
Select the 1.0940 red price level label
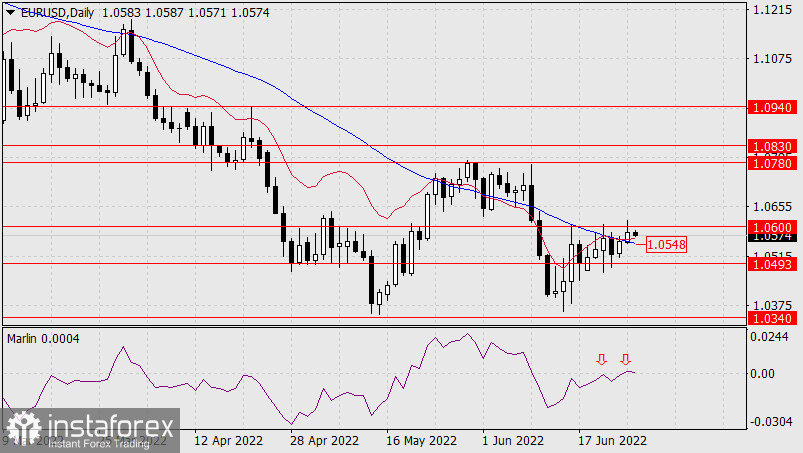tap(773, 107)
